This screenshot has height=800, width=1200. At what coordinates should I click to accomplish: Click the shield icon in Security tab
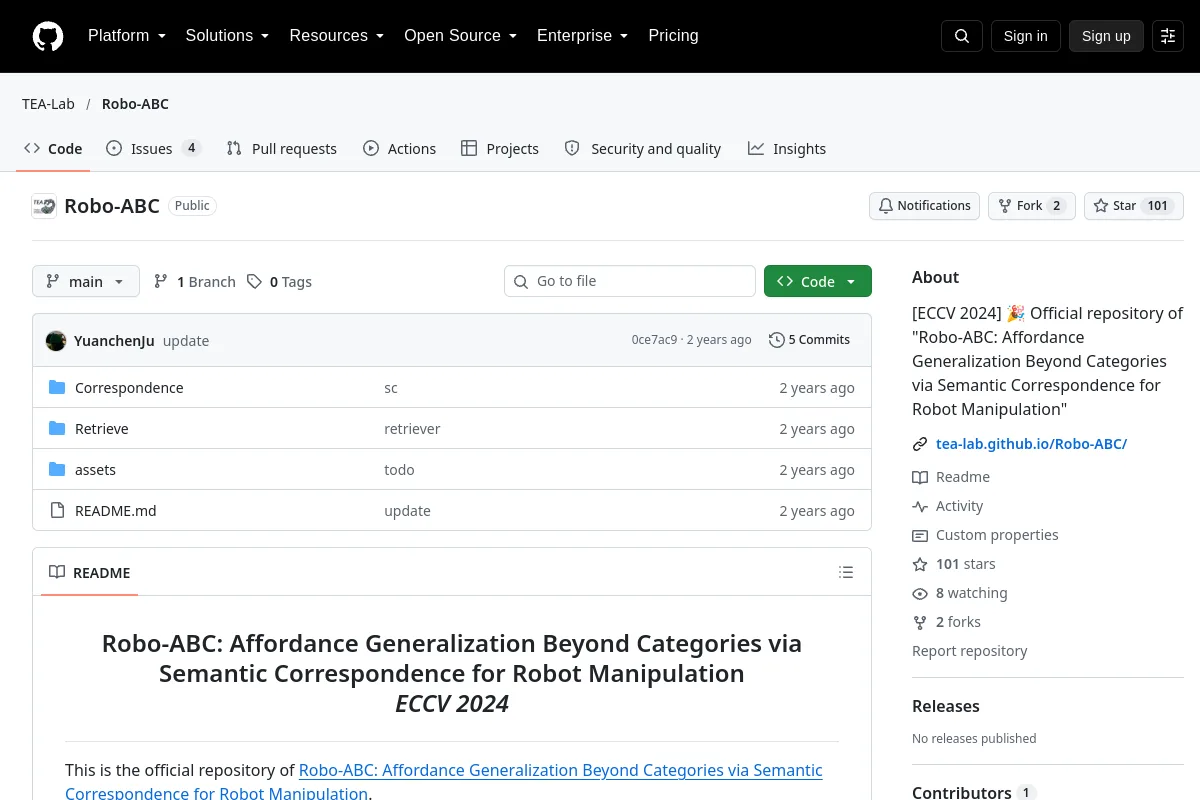click(x=572, y=148)
